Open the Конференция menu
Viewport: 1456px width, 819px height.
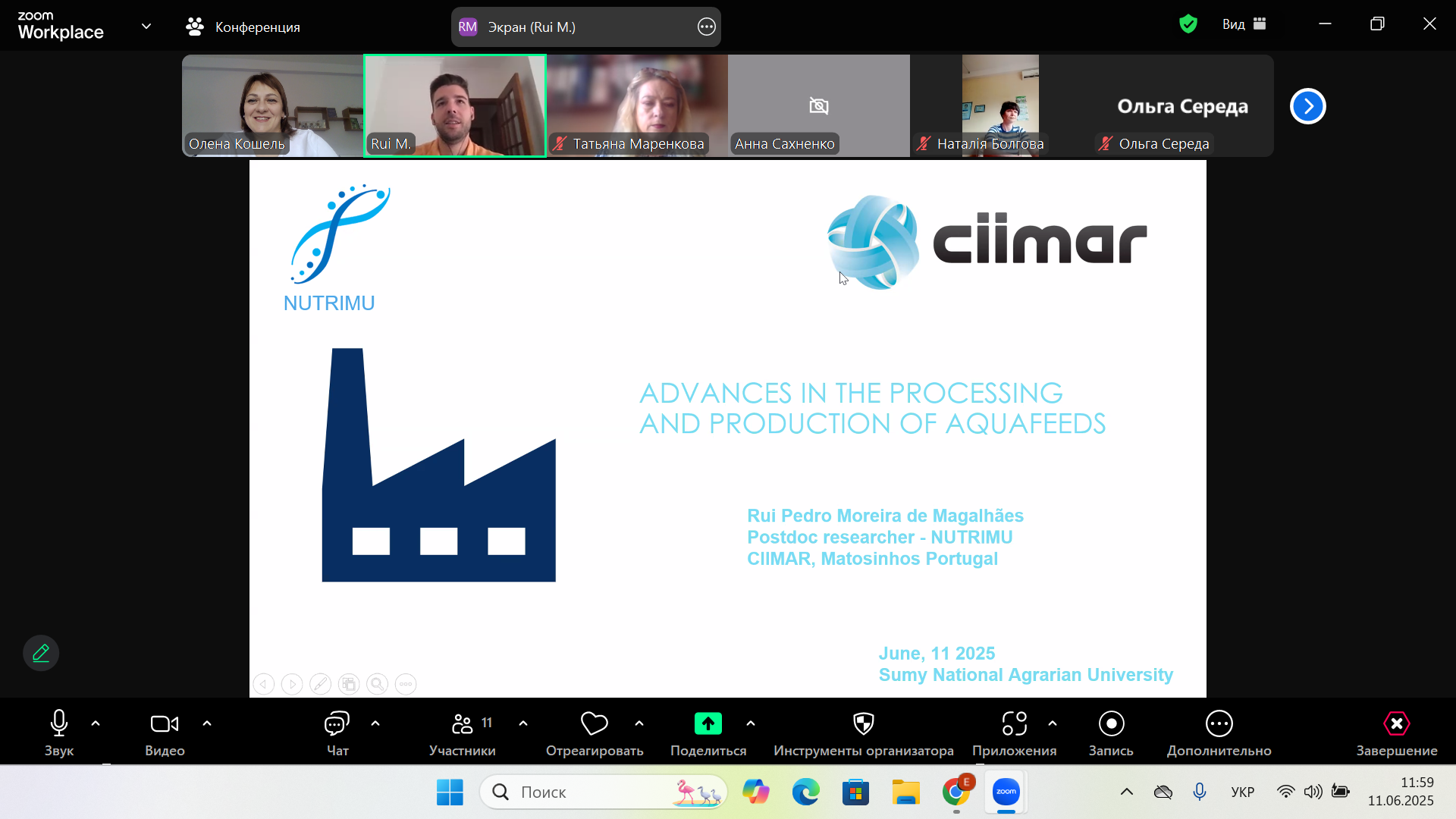pyautogui.click(x=243, y=27)
